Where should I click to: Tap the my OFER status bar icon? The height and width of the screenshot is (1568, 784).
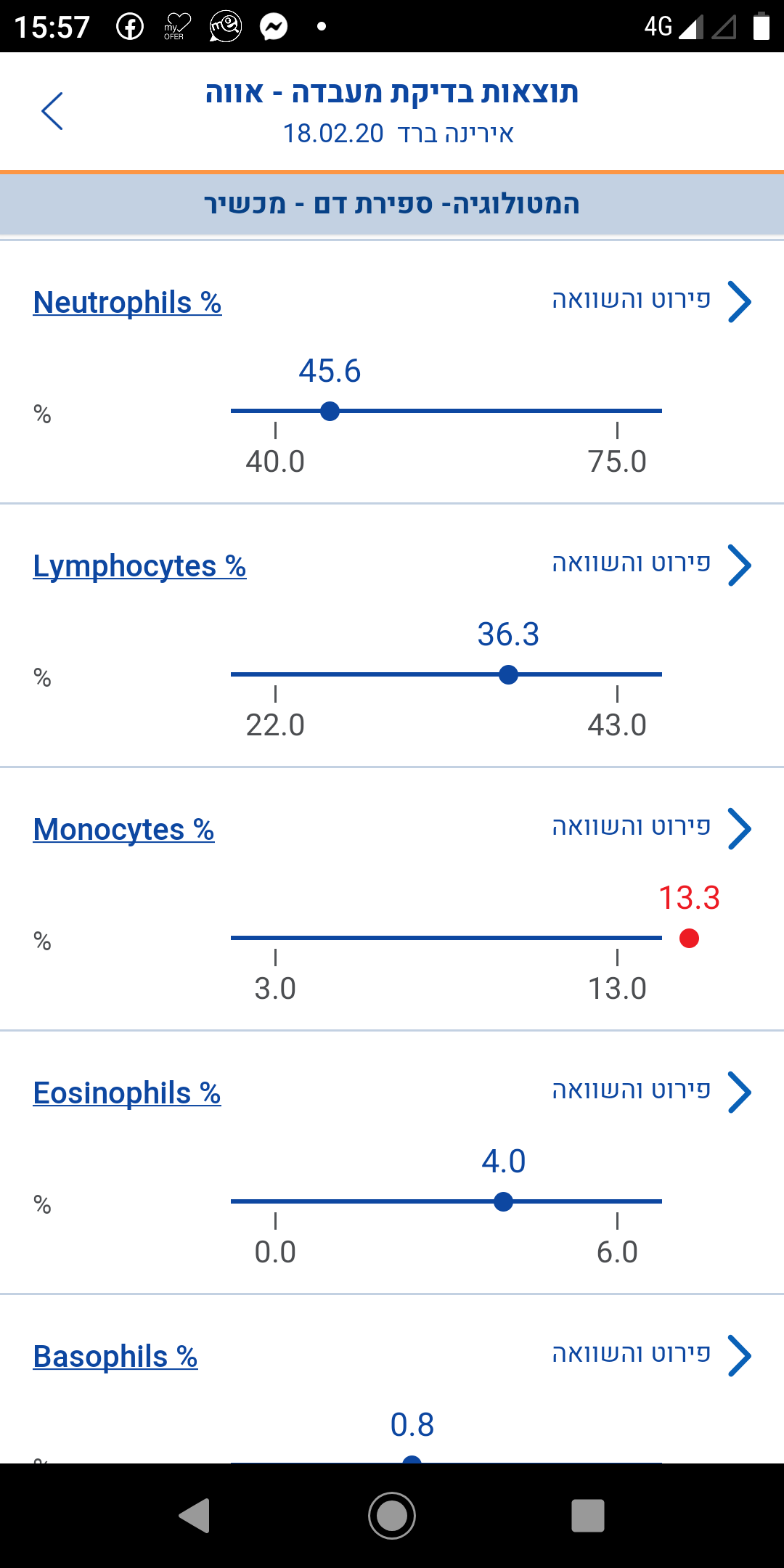coord(176,27)
